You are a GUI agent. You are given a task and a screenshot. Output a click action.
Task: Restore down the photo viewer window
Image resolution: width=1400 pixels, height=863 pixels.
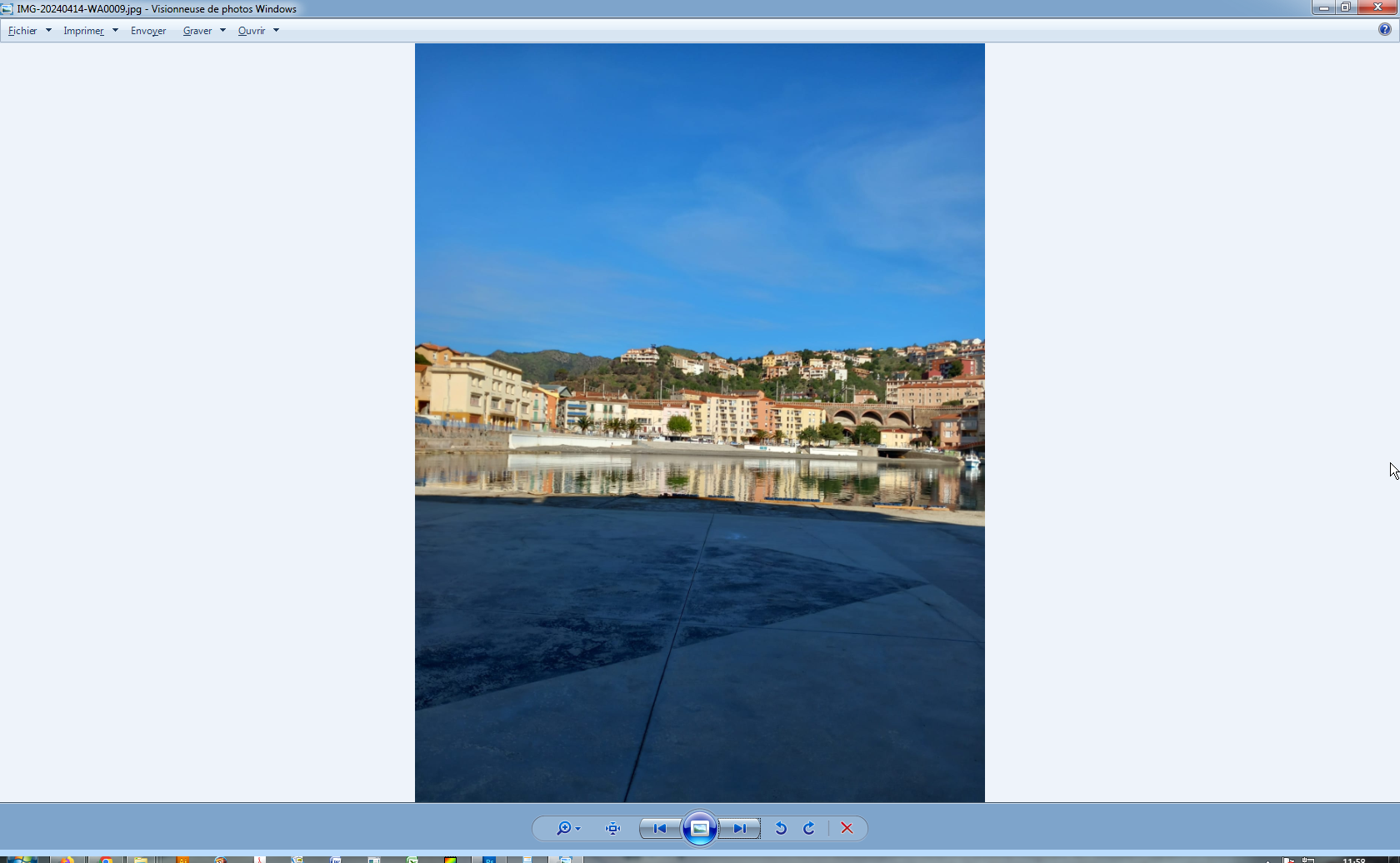tap(1346, 7)
